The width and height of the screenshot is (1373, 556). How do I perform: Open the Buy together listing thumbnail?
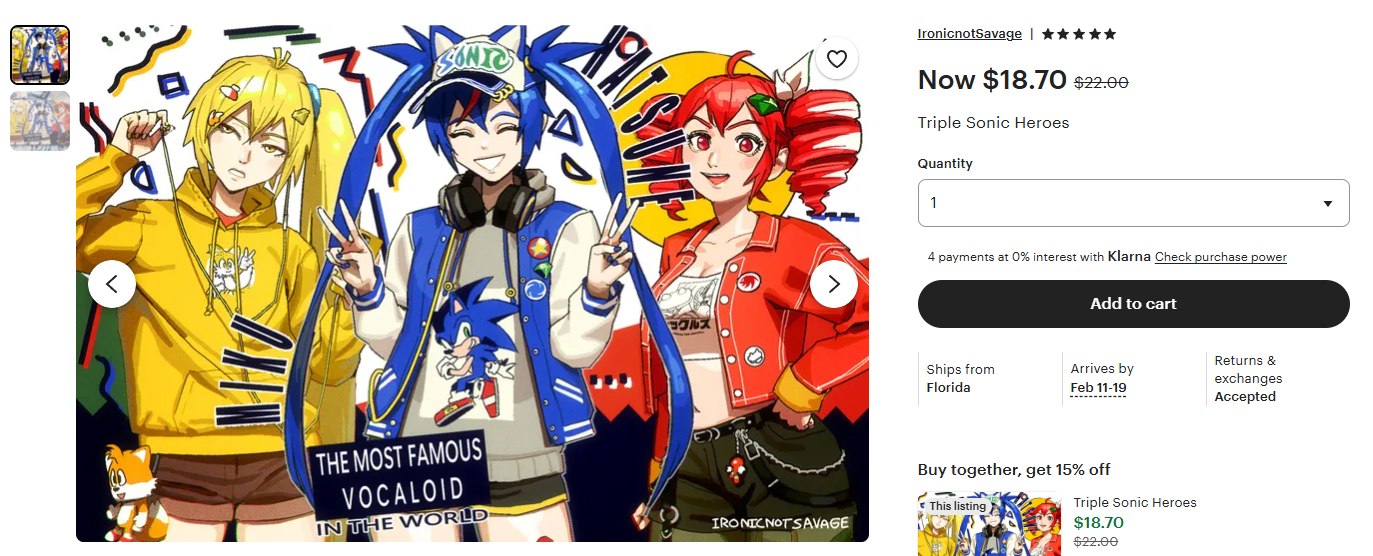point(990,524)
